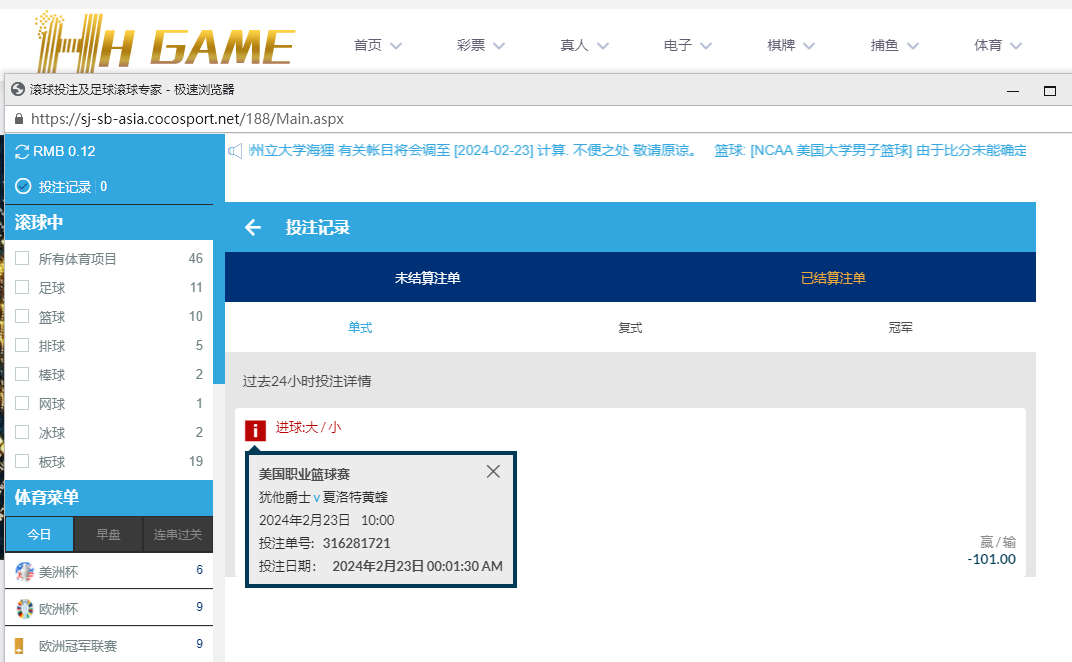The image size is (1072, 662).
Task: Open the 欧洲杯 league entry
Action: [x=109, y=608]
